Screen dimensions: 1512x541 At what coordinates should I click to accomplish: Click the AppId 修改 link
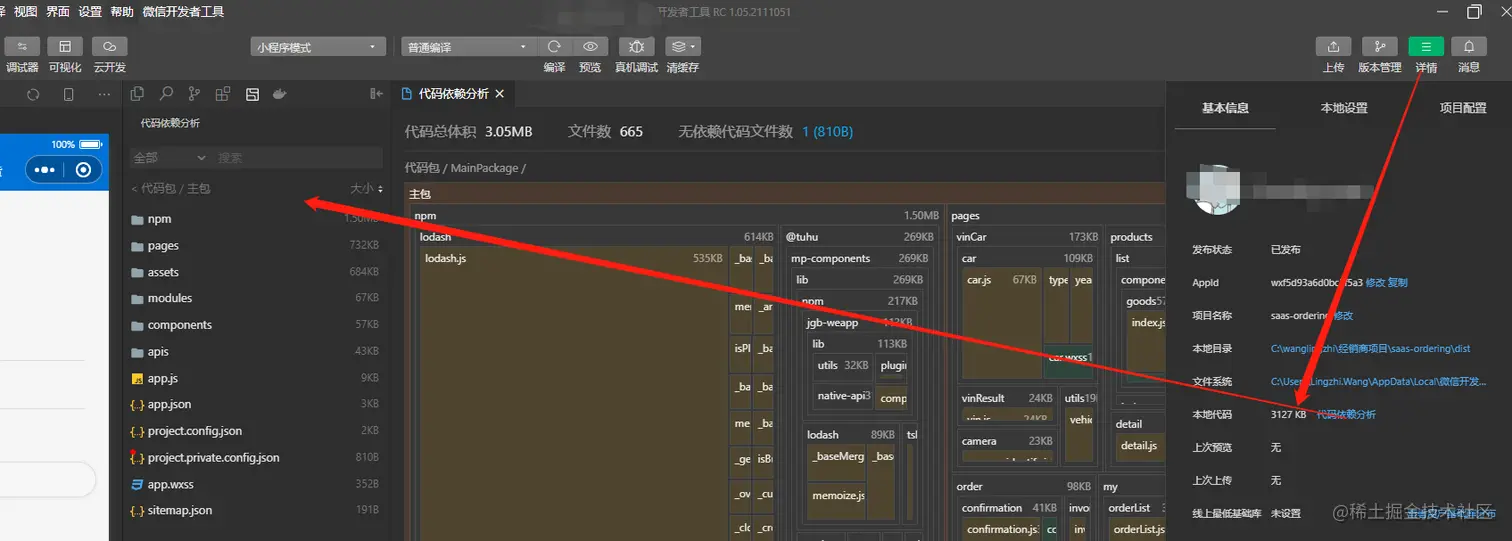1375,283
